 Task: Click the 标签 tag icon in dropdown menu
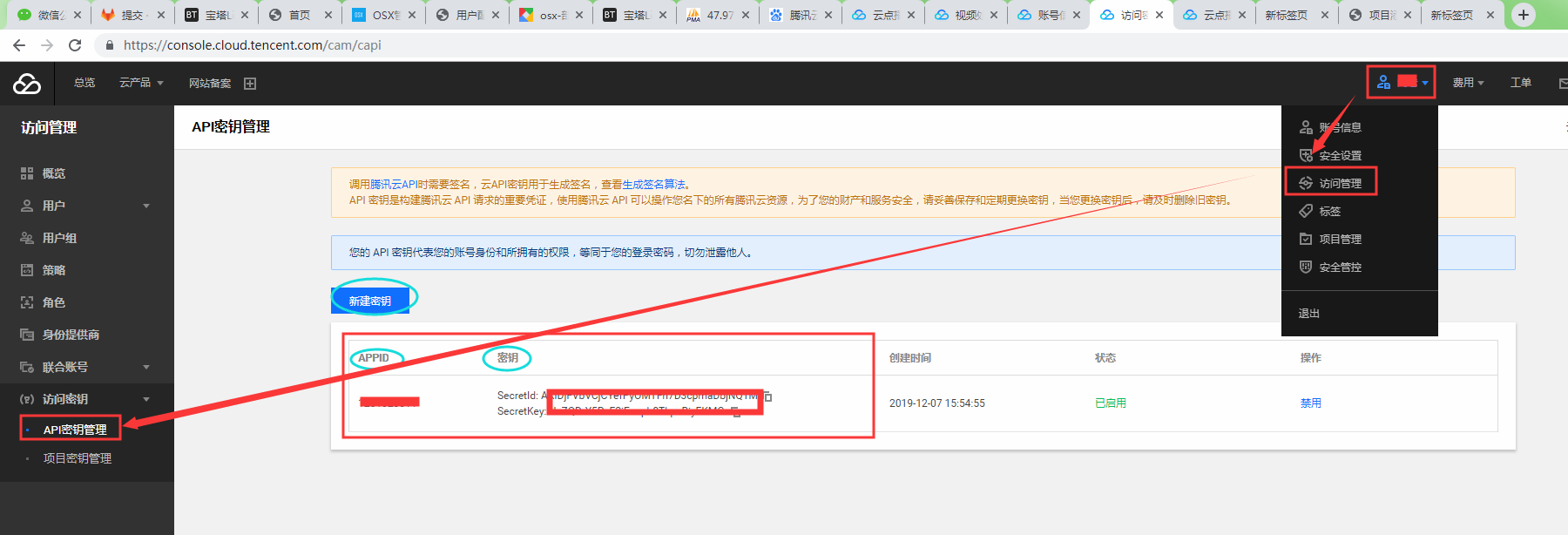click(1306, 211)
